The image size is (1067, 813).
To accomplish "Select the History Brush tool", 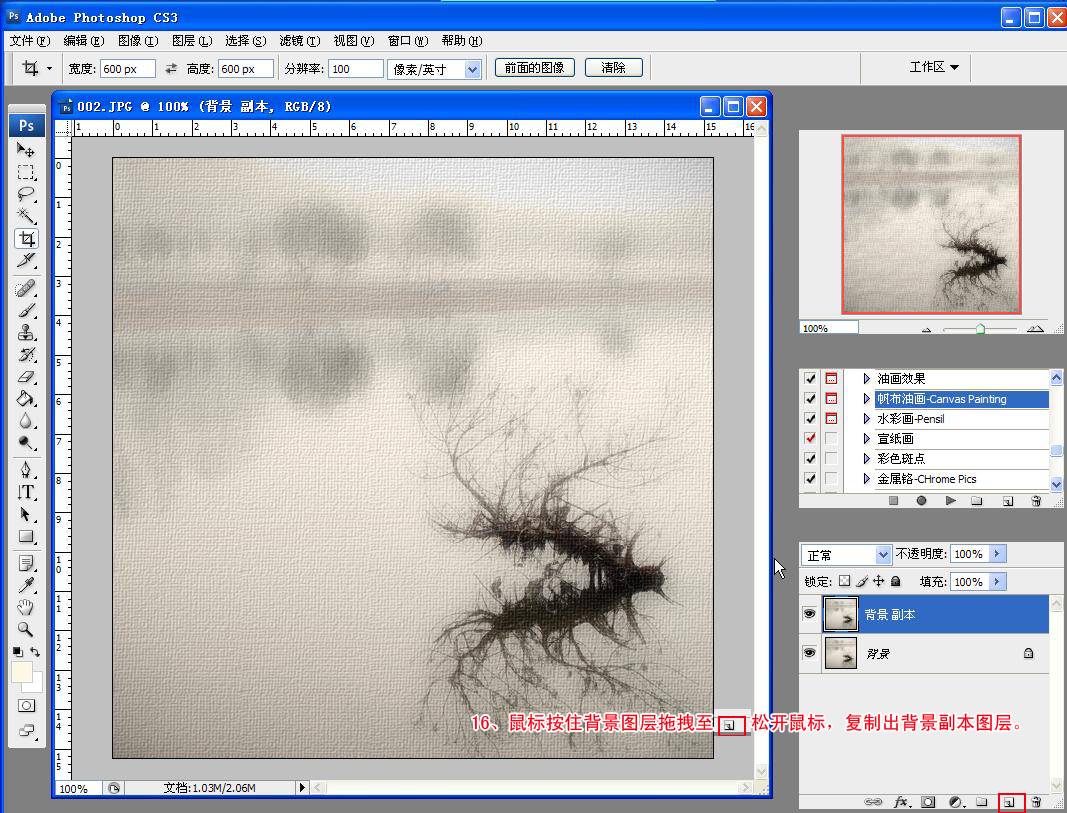I will click(x=26, y=354).
